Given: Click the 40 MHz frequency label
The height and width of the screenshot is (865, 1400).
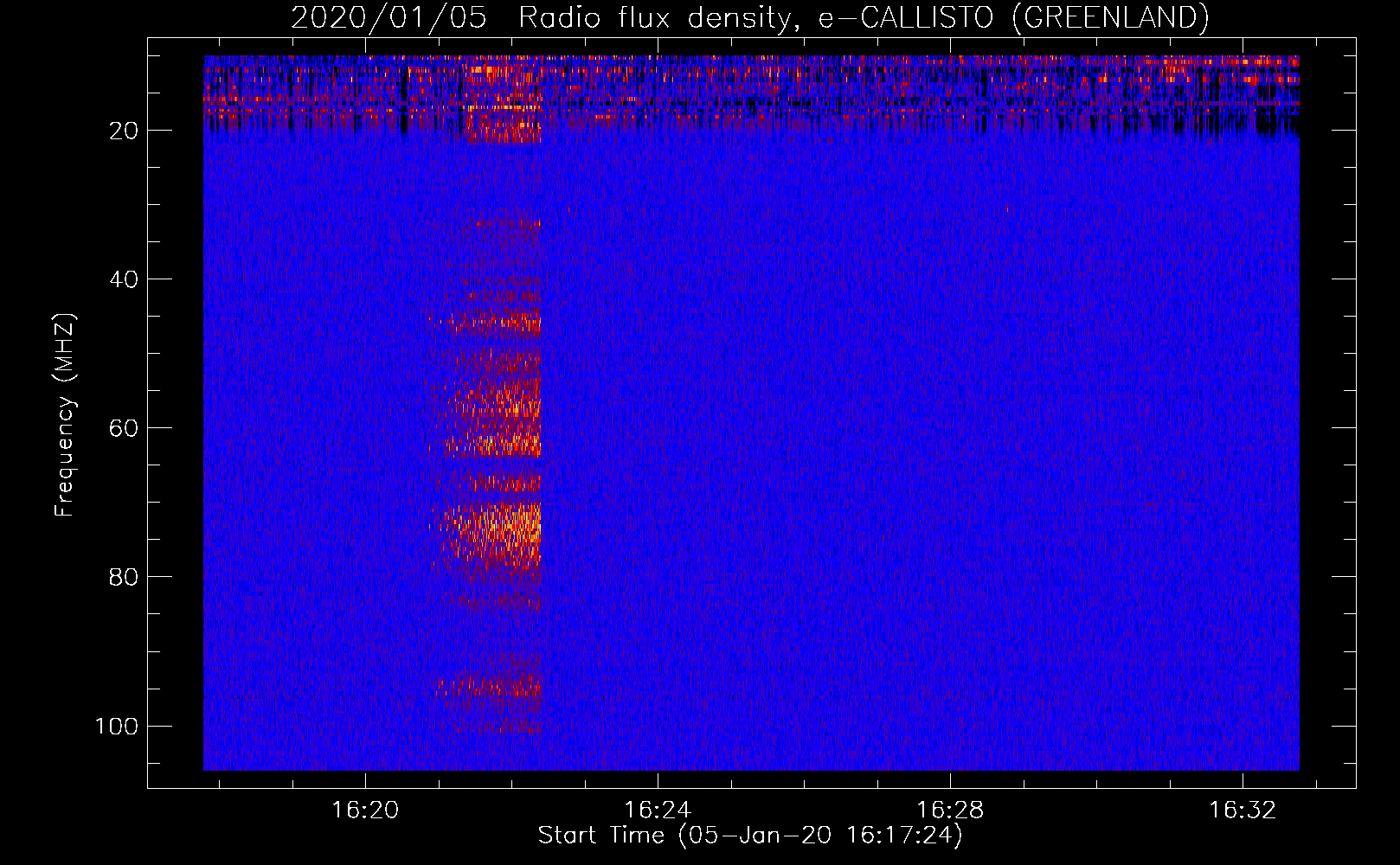Looking at the screenshot, I should pos(124,279).
